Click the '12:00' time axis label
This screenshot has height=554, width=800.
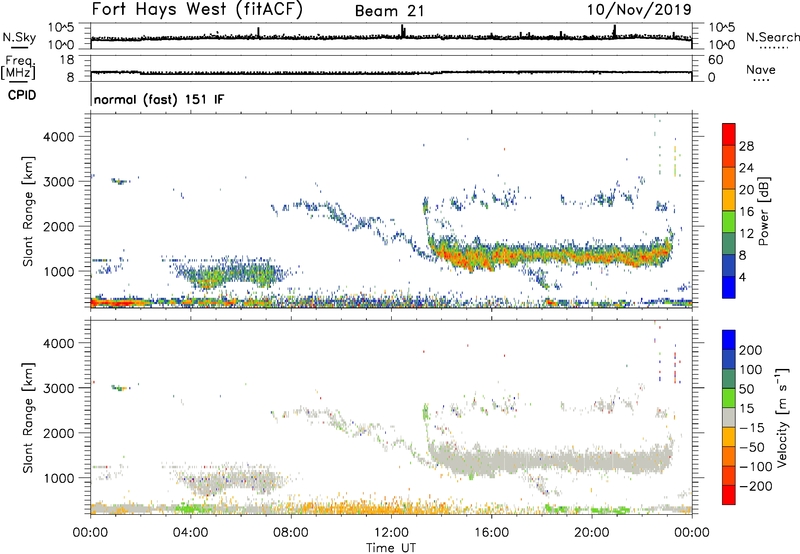coord(391,533)
